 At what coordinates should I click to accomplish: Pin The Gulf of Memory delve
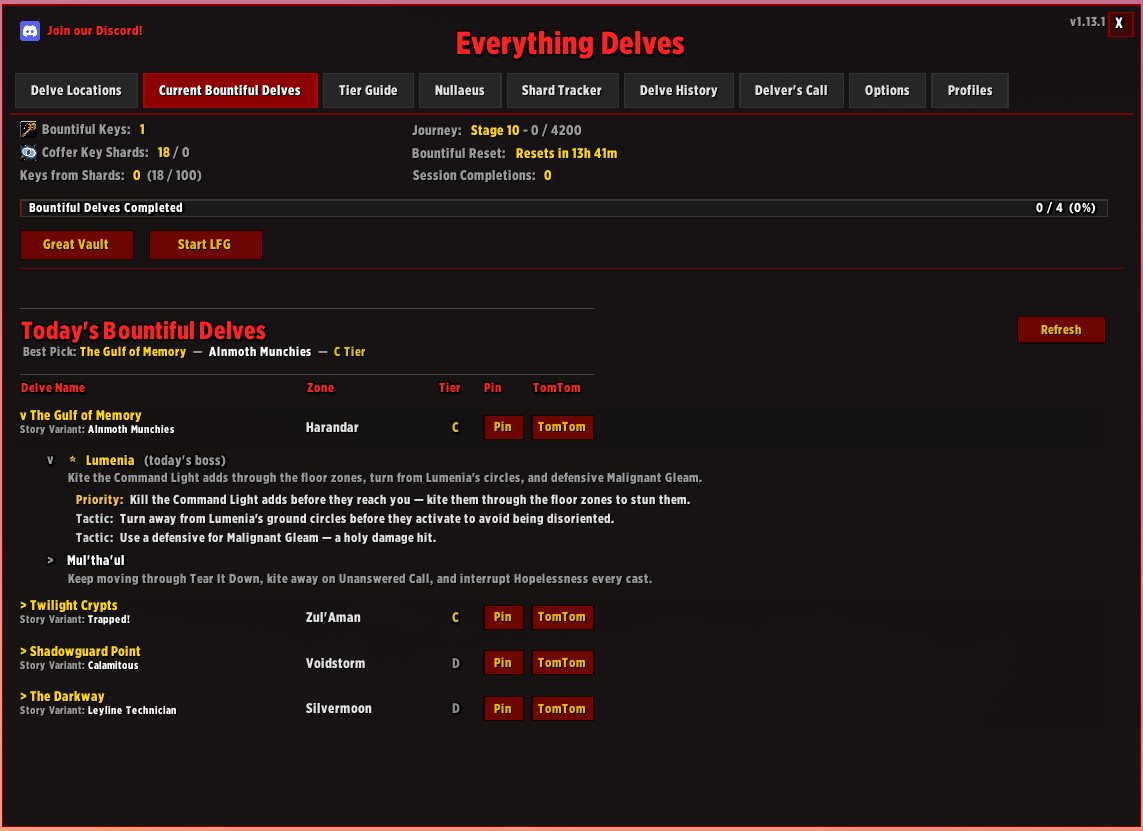click(503, 427)
